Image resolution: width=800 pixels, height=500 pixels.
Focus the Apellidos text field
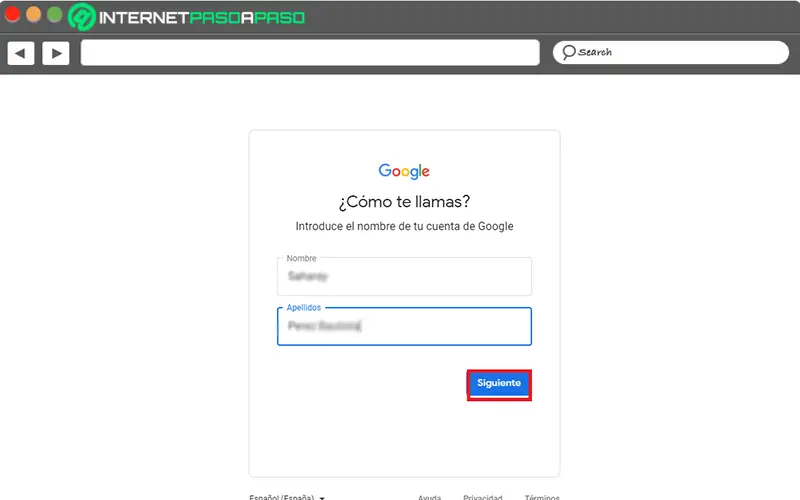[404, 326]
